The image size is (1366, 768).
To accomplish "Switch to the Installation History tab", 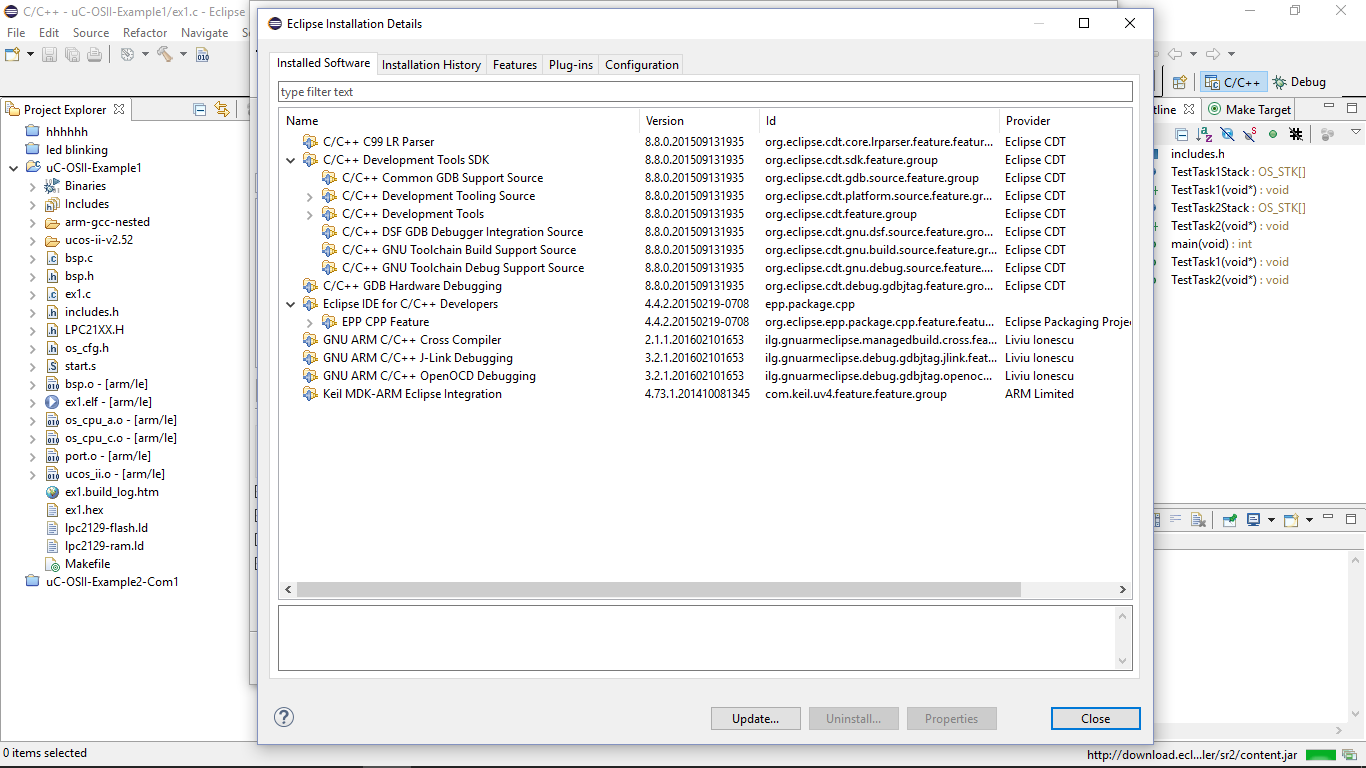I will click(431, 65).
